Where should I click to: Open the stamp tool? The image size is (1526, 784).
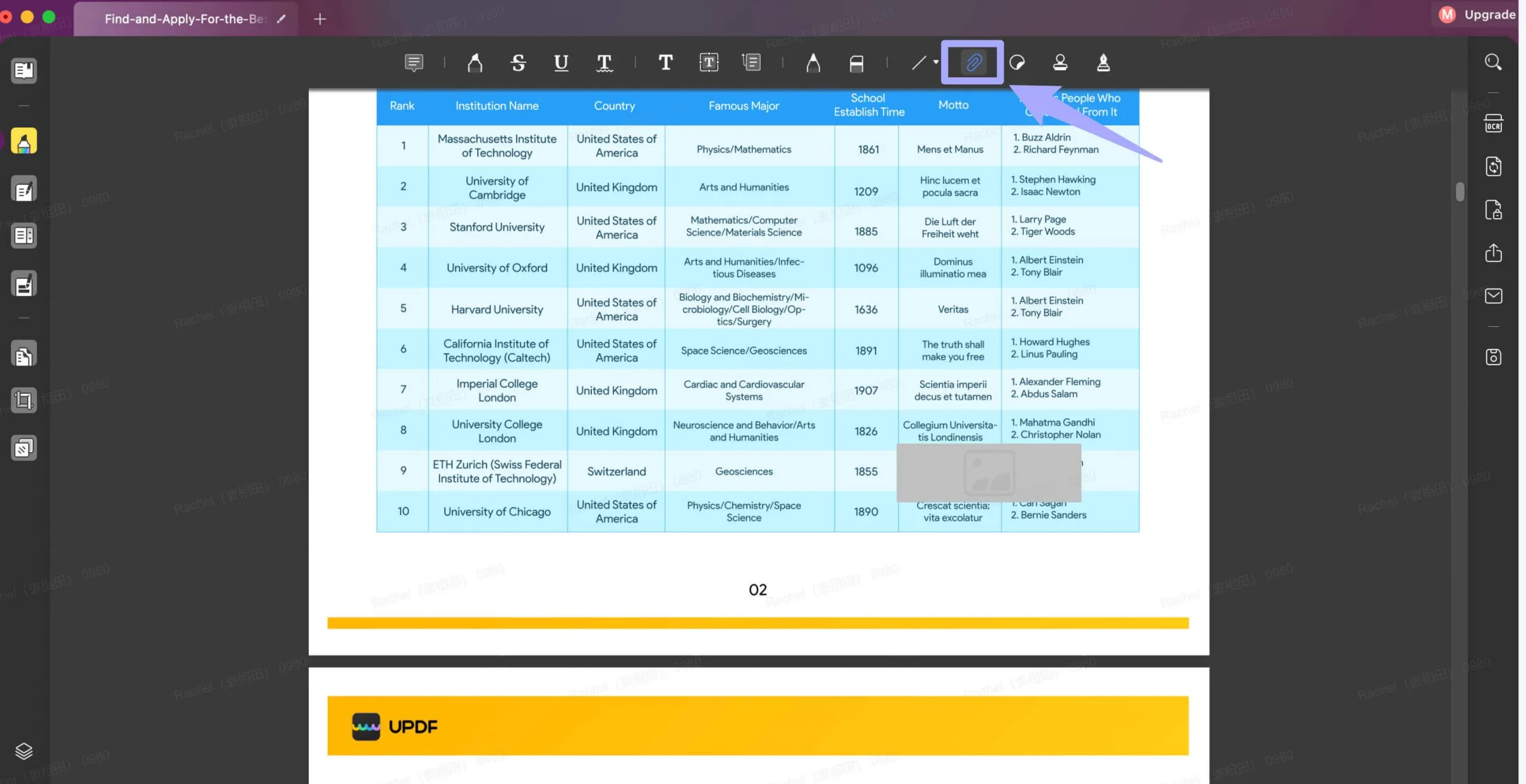[x=1060, y=63]
